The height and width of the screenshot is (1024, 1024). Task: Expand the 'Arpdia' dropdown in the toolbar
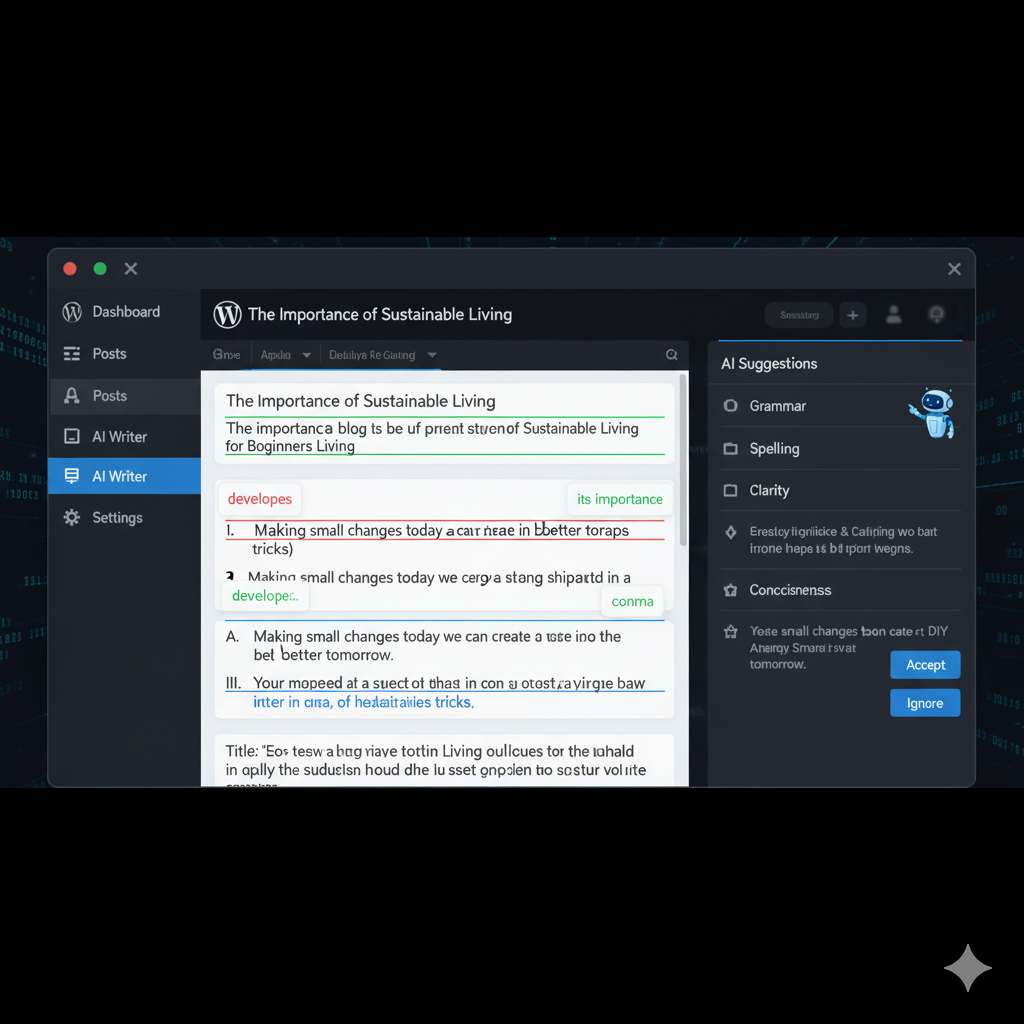click(x=281, y=354)
